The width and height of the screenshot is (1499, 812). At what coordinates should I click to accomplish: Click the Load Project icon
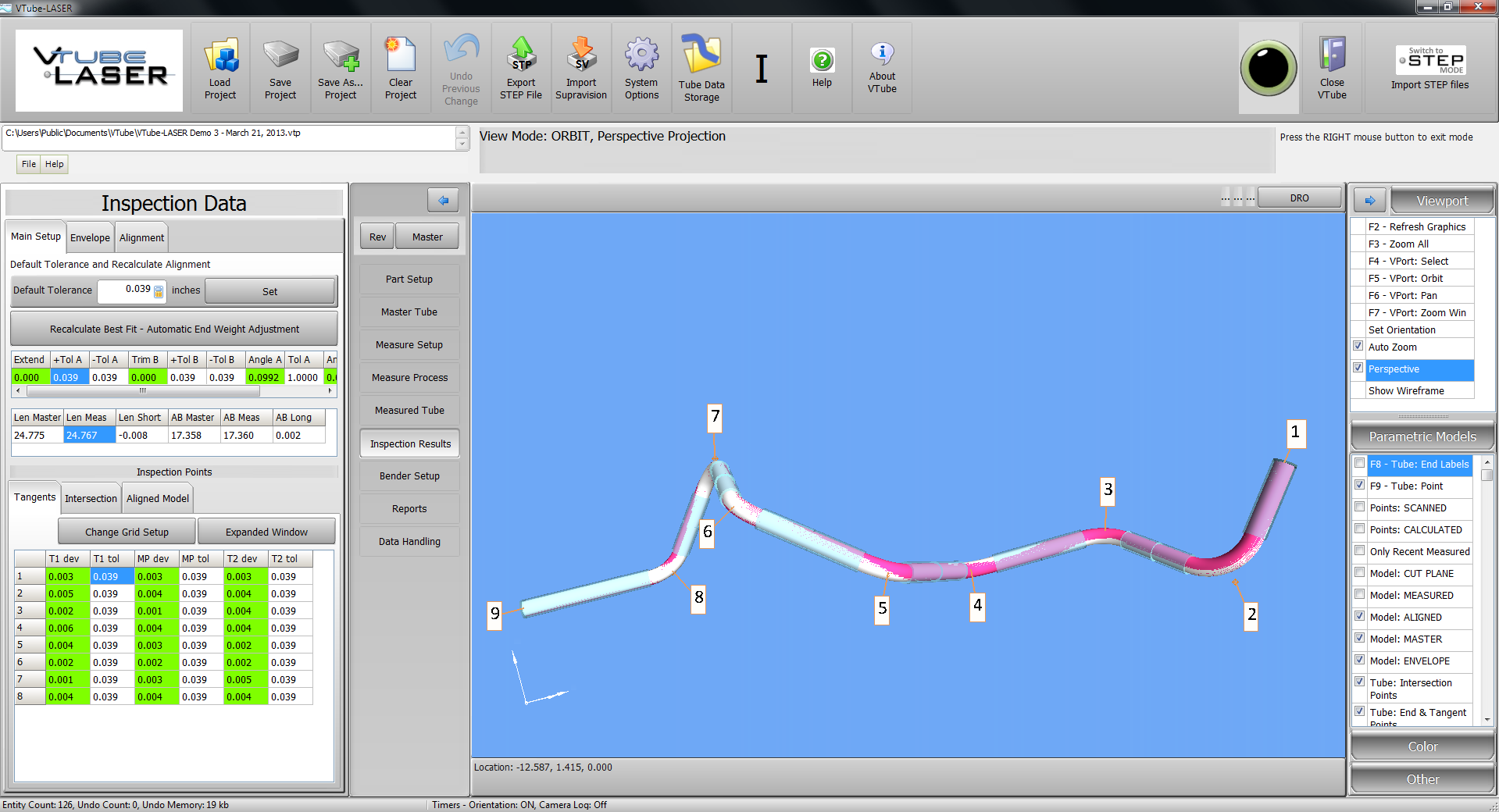(220, 58)
